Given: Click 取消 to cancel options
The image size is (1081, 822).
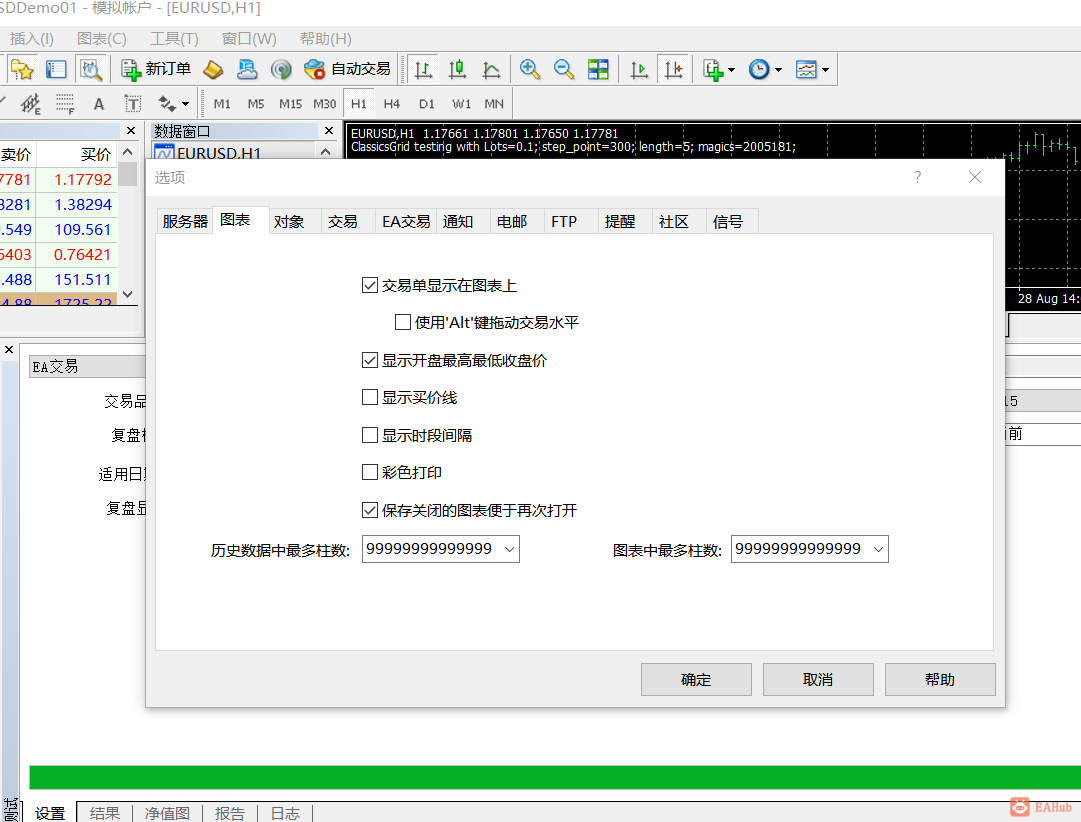Looking at the screenshot, I should pyautogui.click(x=818, y=679).
